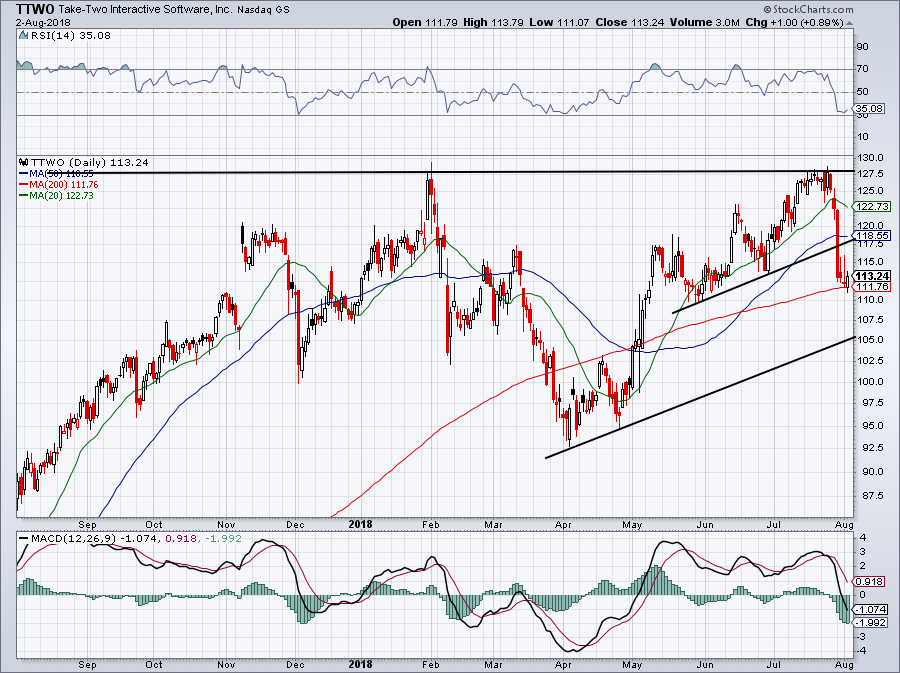Click the candlestick icon beside TTWO (Daily)
This screenshot has width=900, height=673.
click(24, 162)
